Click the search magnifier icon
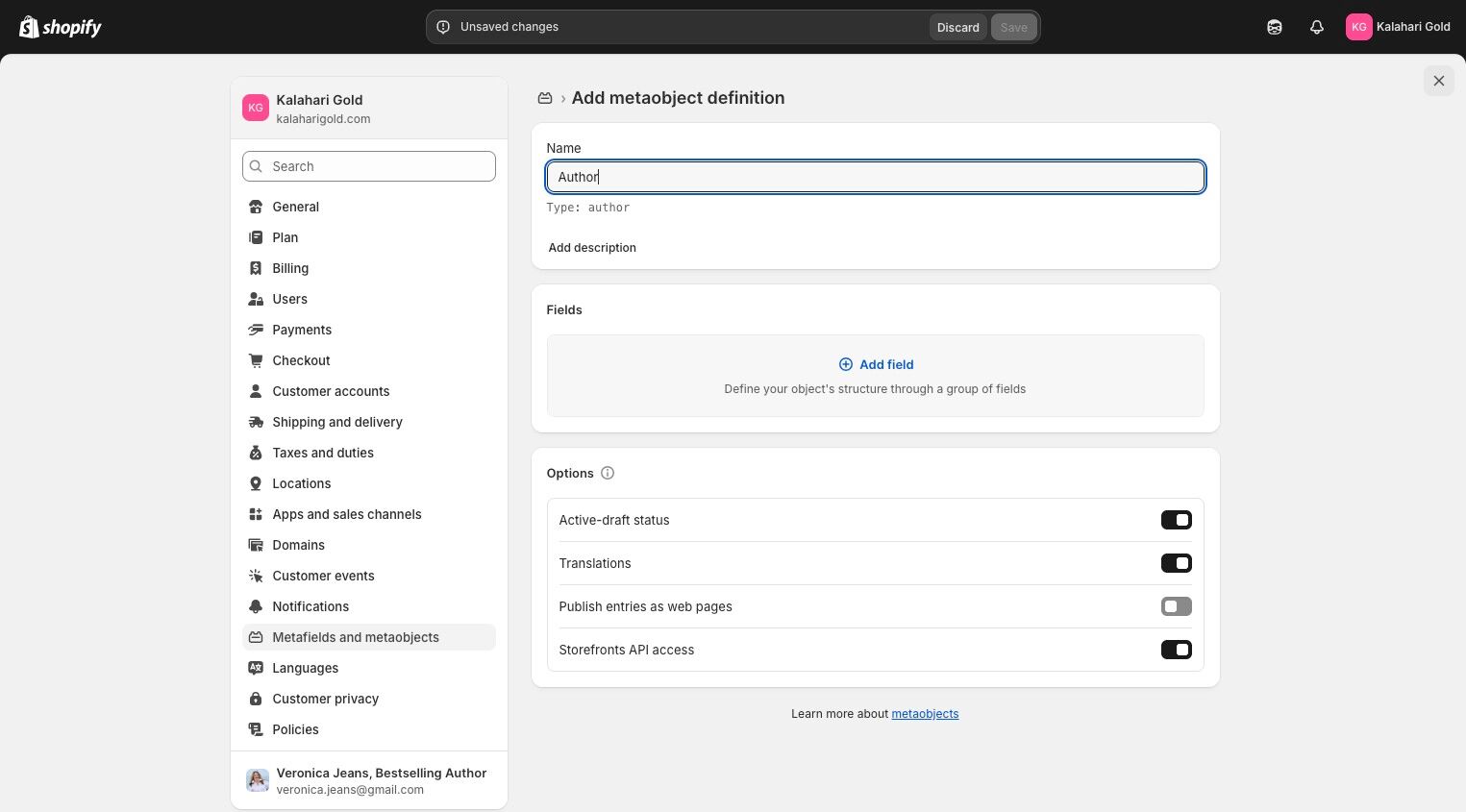1466x812 pixels. click(256, 166)
